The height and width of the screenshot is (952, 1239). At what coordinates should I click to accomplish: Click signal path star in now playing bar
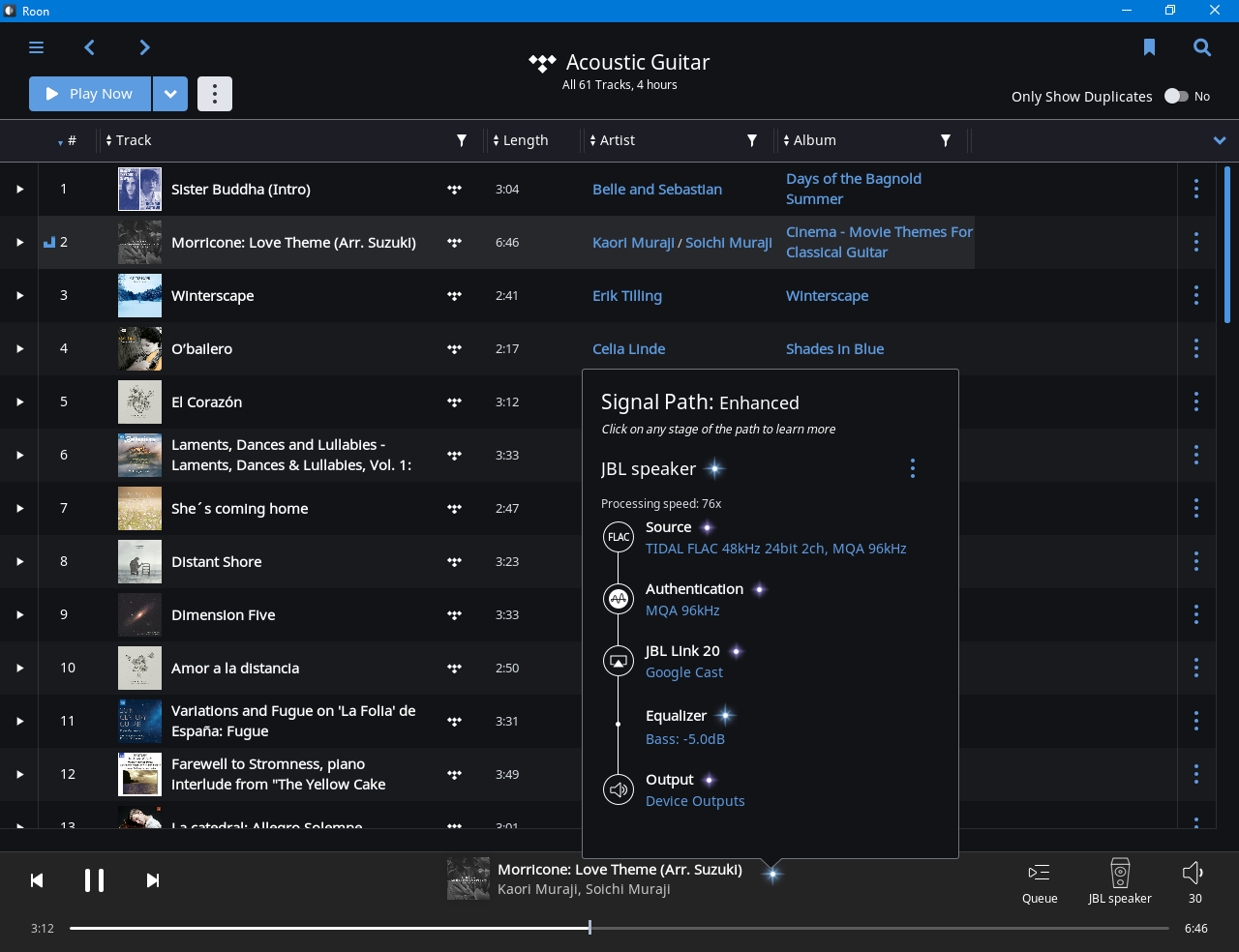point(772,875)
